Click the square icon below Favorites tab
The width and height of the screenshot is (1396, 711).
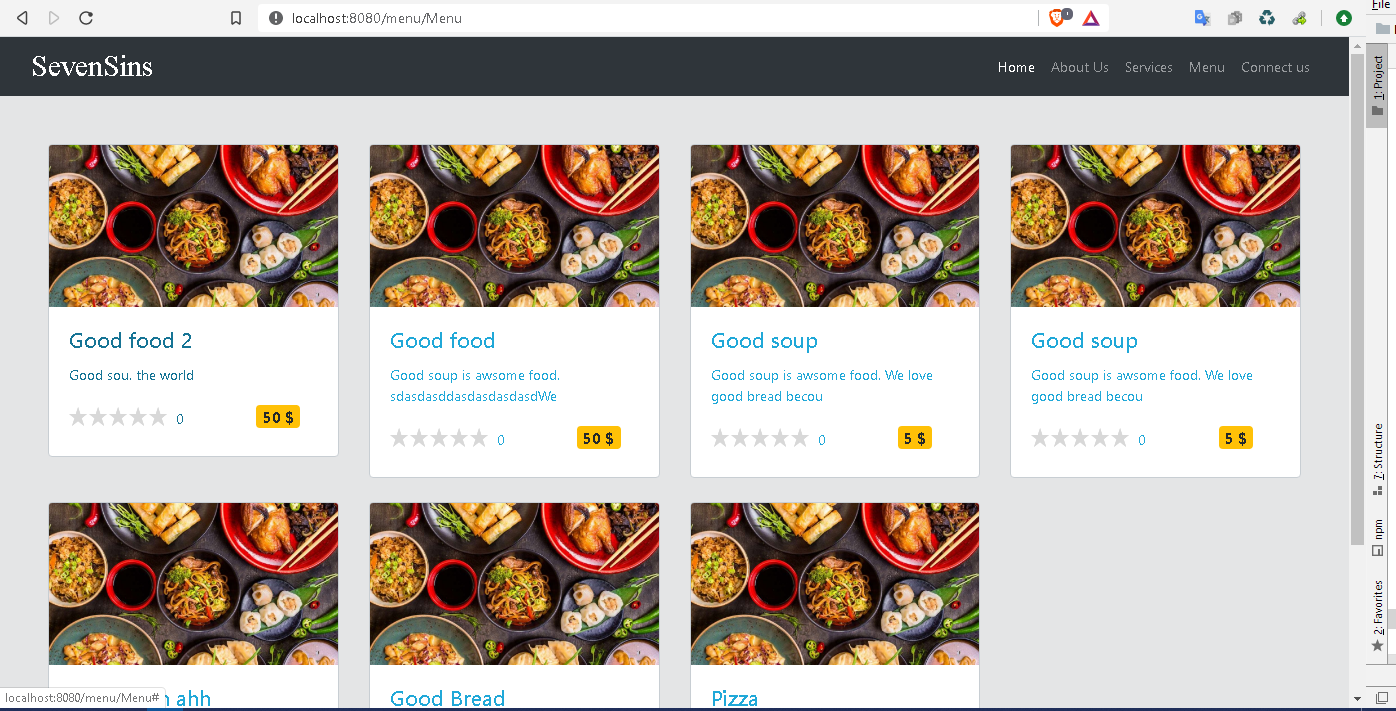(x=1382, y=697)
